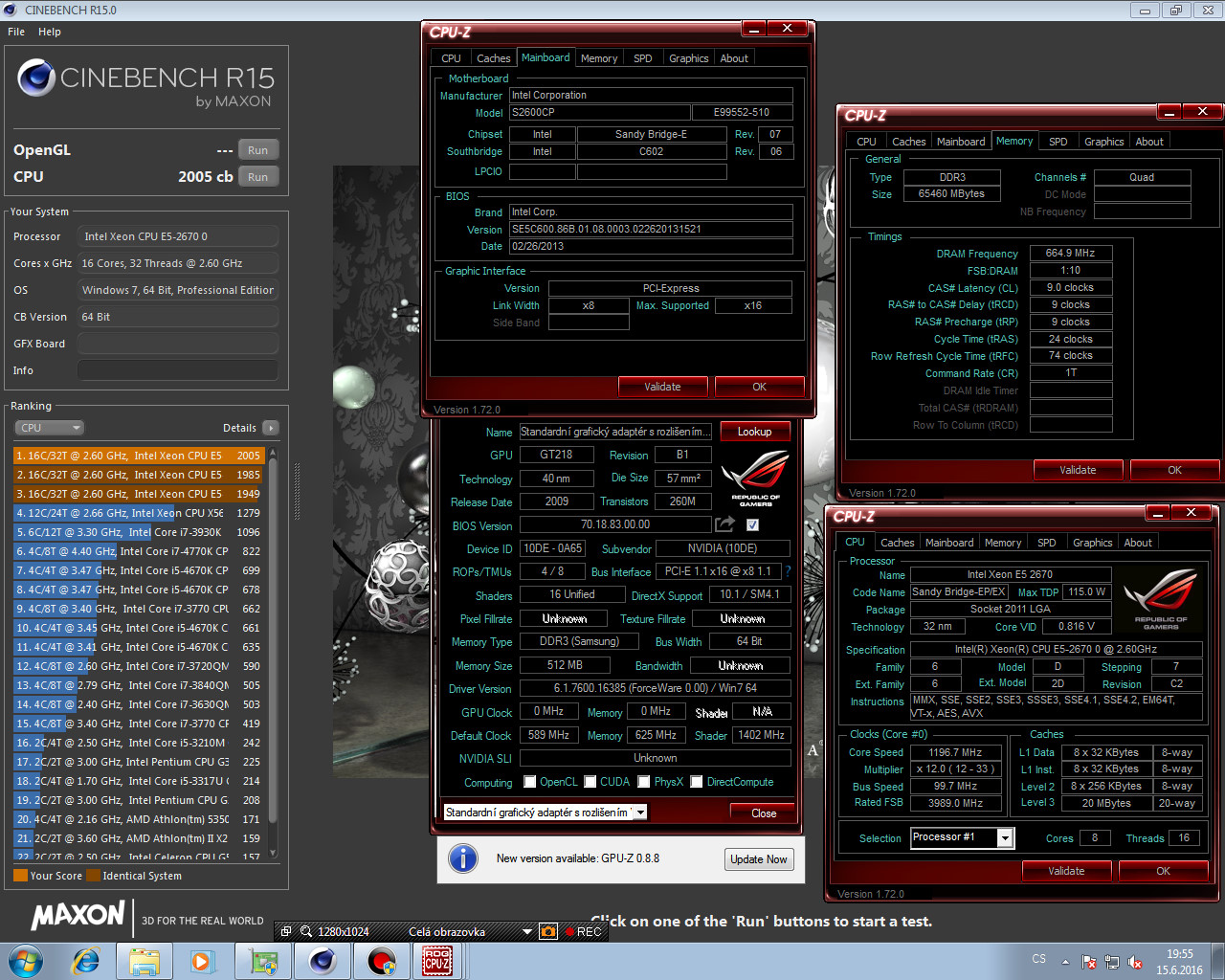
Task: Switch to Mainboard tab in bottom CPU-Z window
Action: pyautogui.click(x=948, y=543)
